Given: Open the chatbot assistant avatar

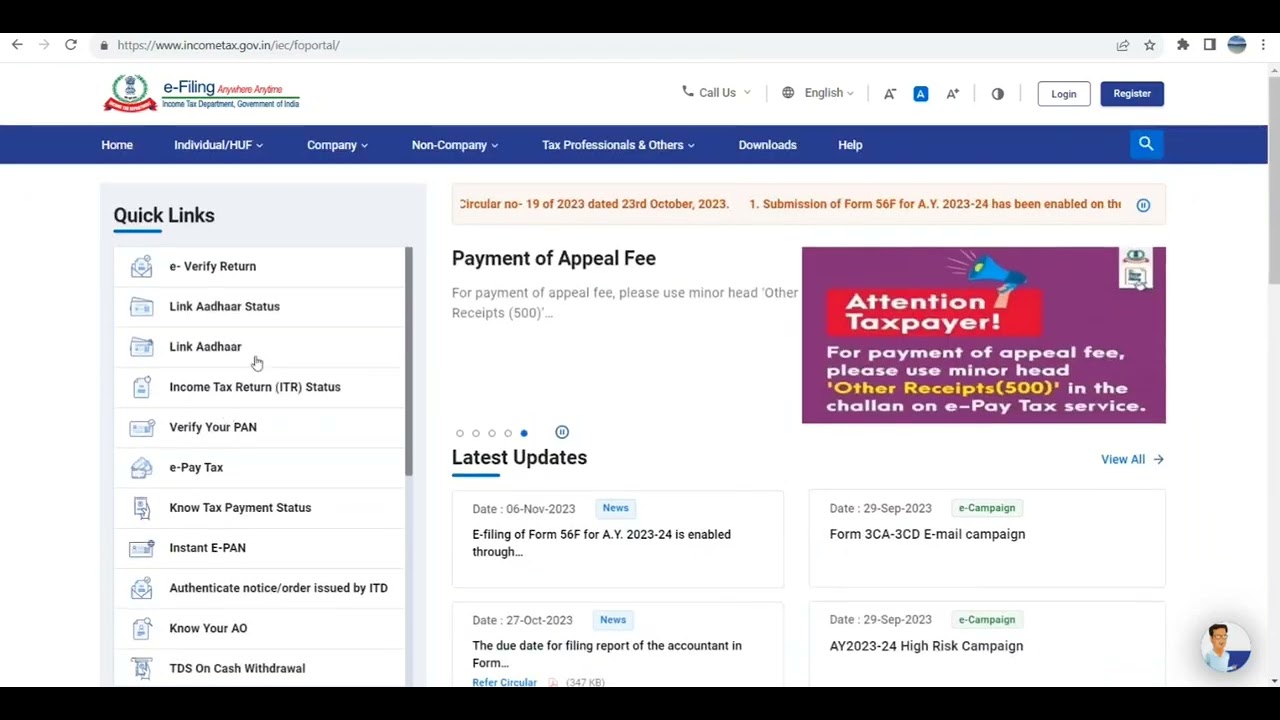Looking at the screenshot, I should [1226, 647].
